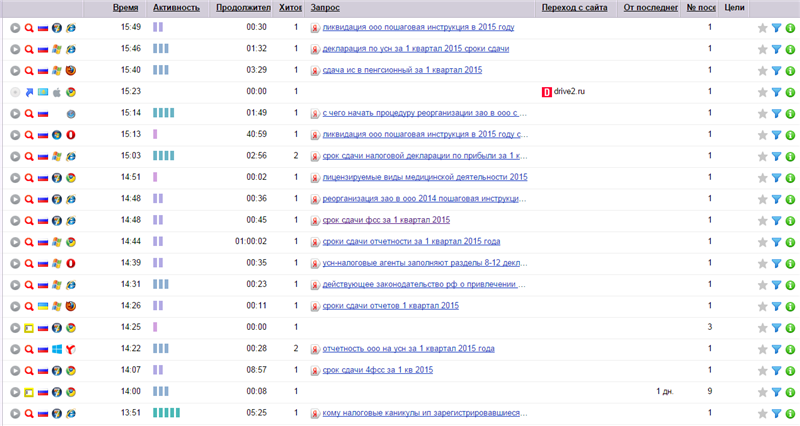Open query 'сроки сдачи отчетности за 1 квартал 2015 года'

[411, 242]
